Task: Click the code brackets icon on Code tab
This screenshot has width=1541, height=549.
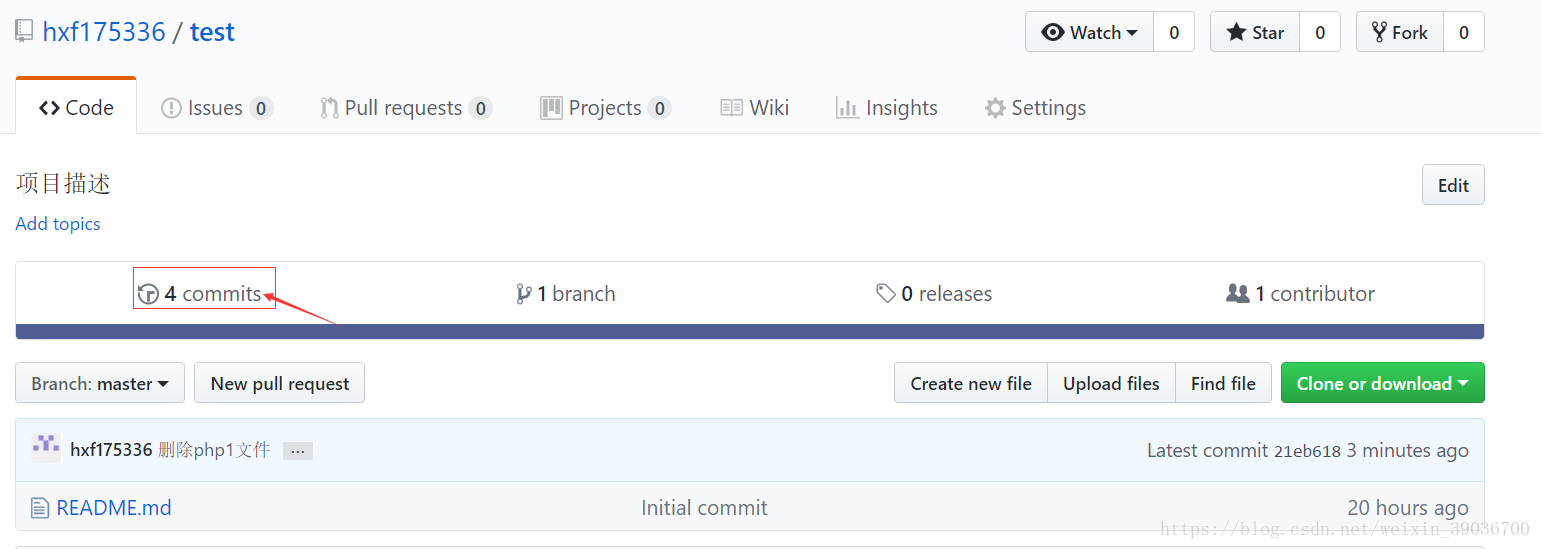Action: pyautogui.click(x=49, y=108)
